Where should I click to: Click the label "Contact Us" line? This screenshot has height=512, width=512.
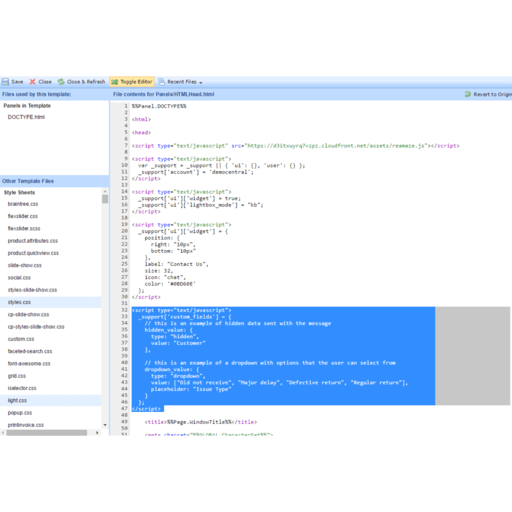point(177,264)
